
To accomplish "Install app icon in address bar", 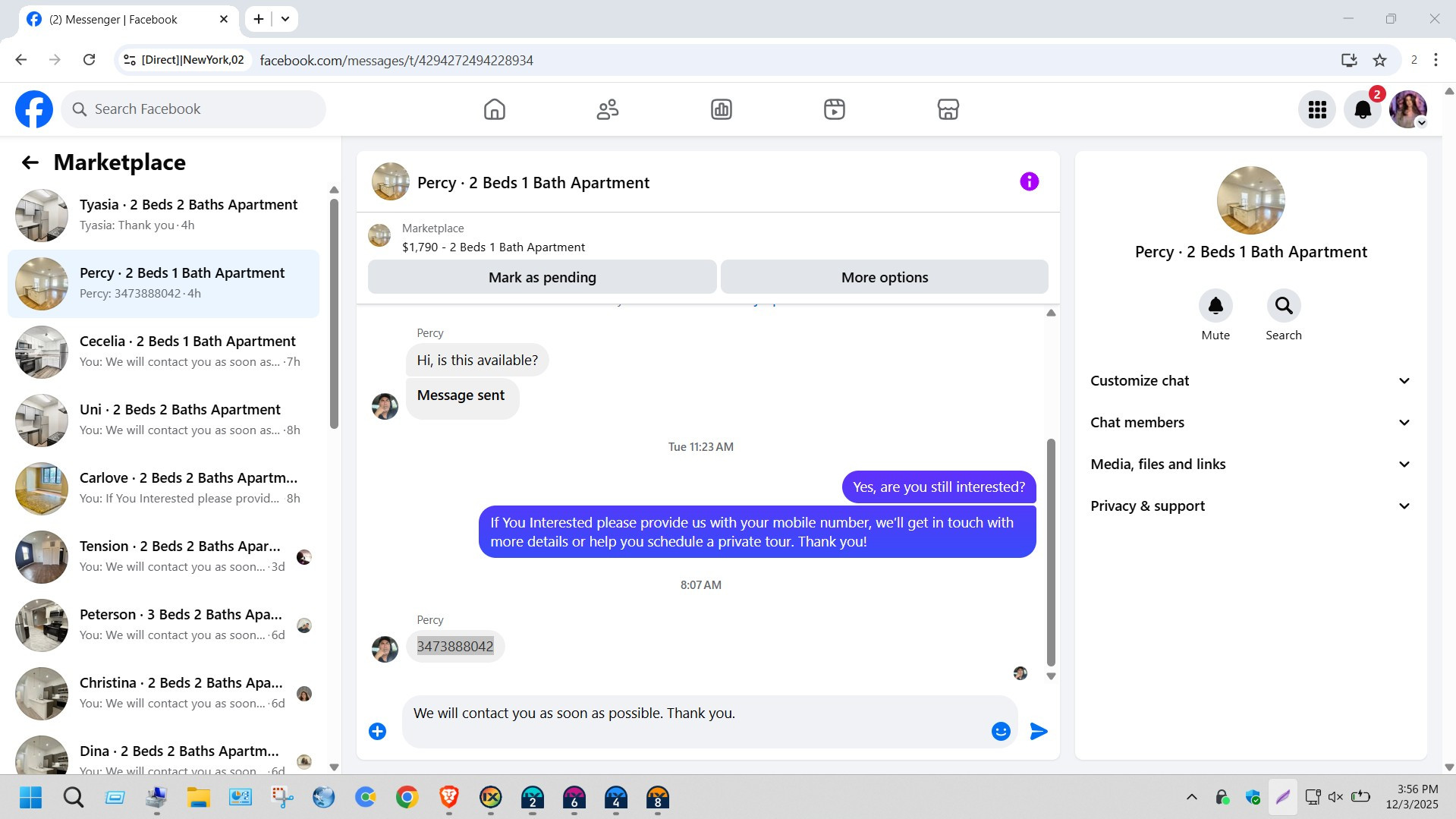I will (x=1349, y=60).
